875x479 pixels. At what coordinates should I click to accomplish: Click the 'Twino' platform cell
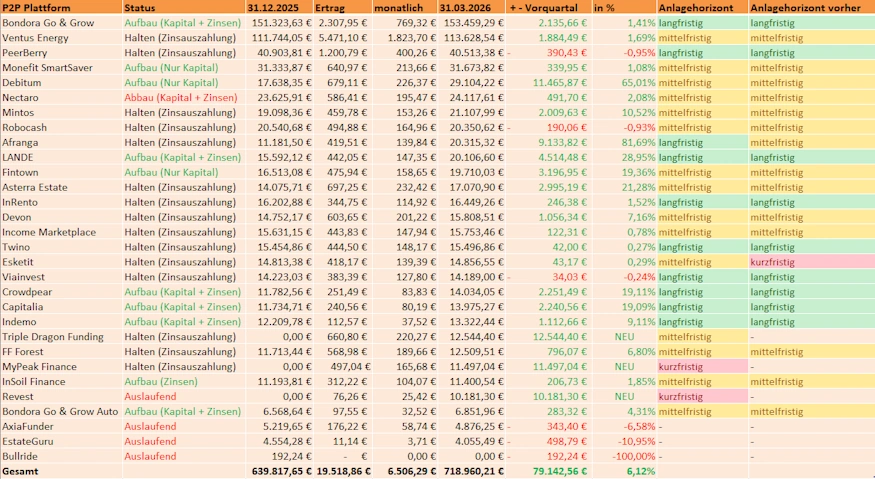click(x=61, y=247)
